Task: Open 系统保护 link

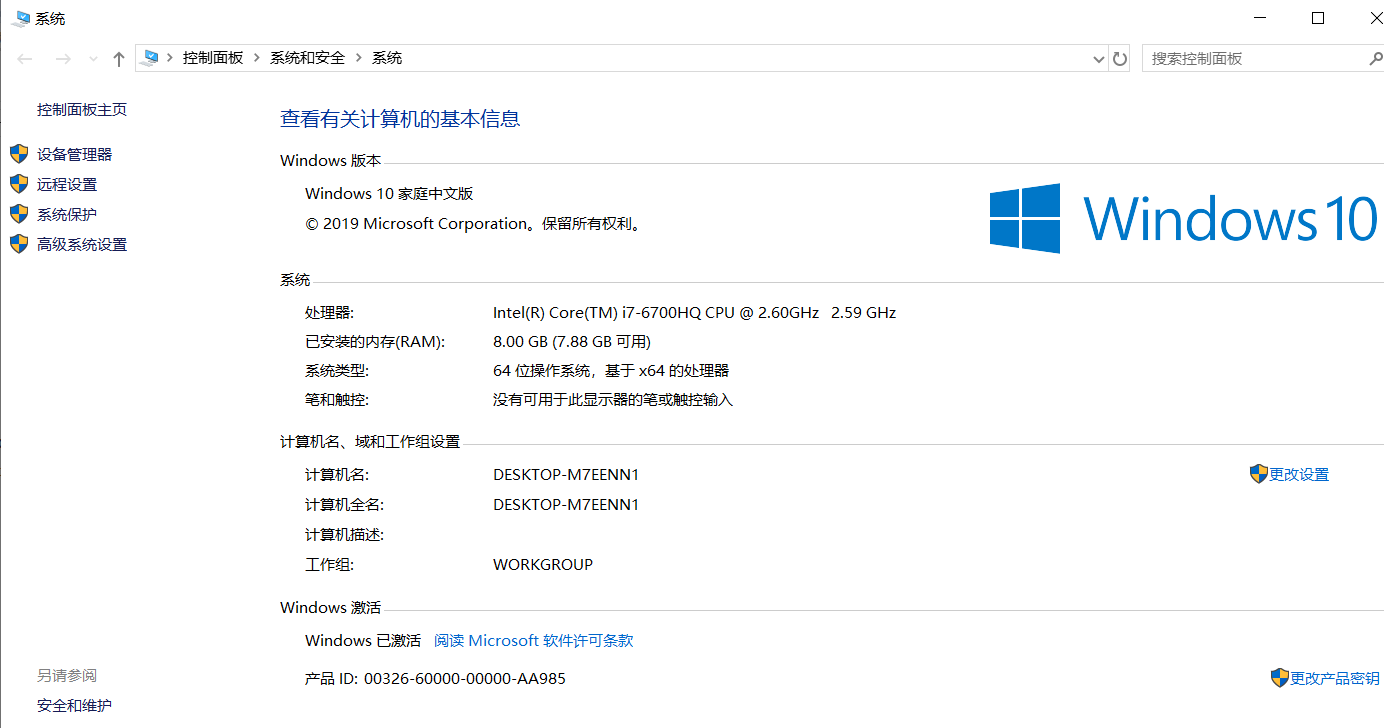Action: [67, 214]
